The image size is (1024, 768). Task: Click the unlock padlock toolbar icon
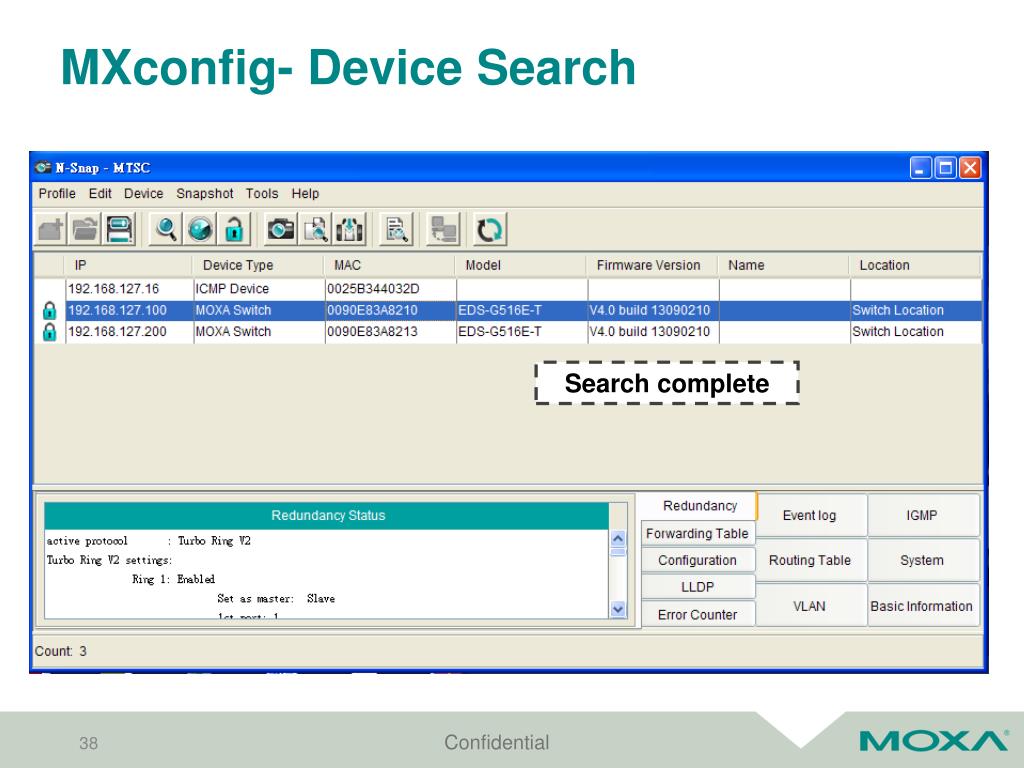(x=234, y=229)
